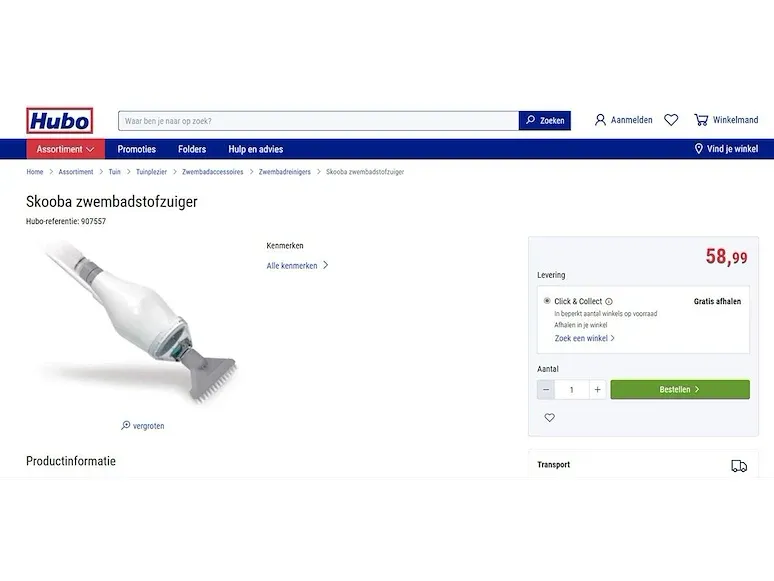Screen dimensions: 774x581
Task: Click the green Bestellen button
Action: point(680,389)
